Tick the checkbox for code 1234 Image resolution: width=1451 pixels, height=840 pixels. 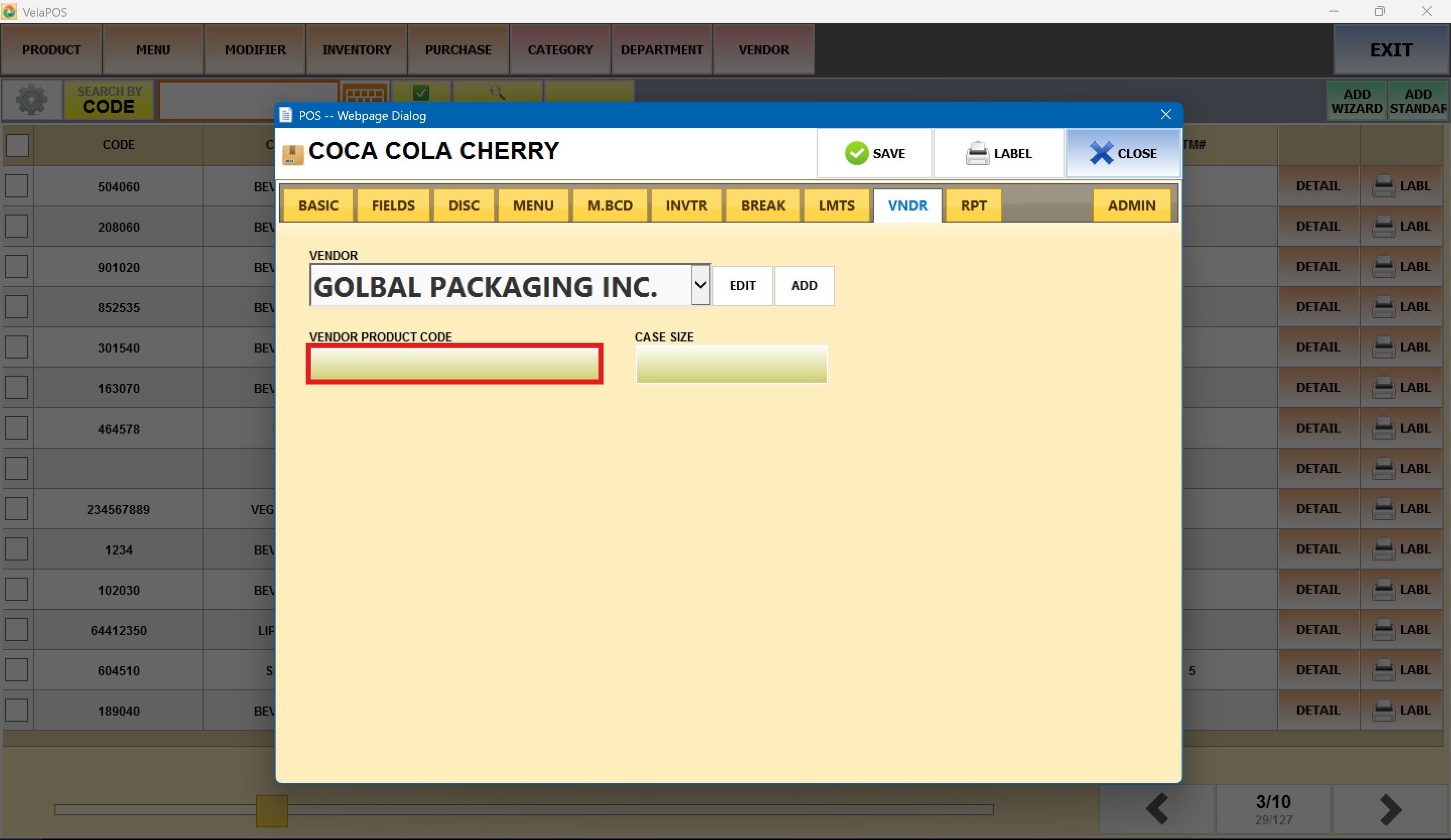pyautogui.click(x=17, y=549)
